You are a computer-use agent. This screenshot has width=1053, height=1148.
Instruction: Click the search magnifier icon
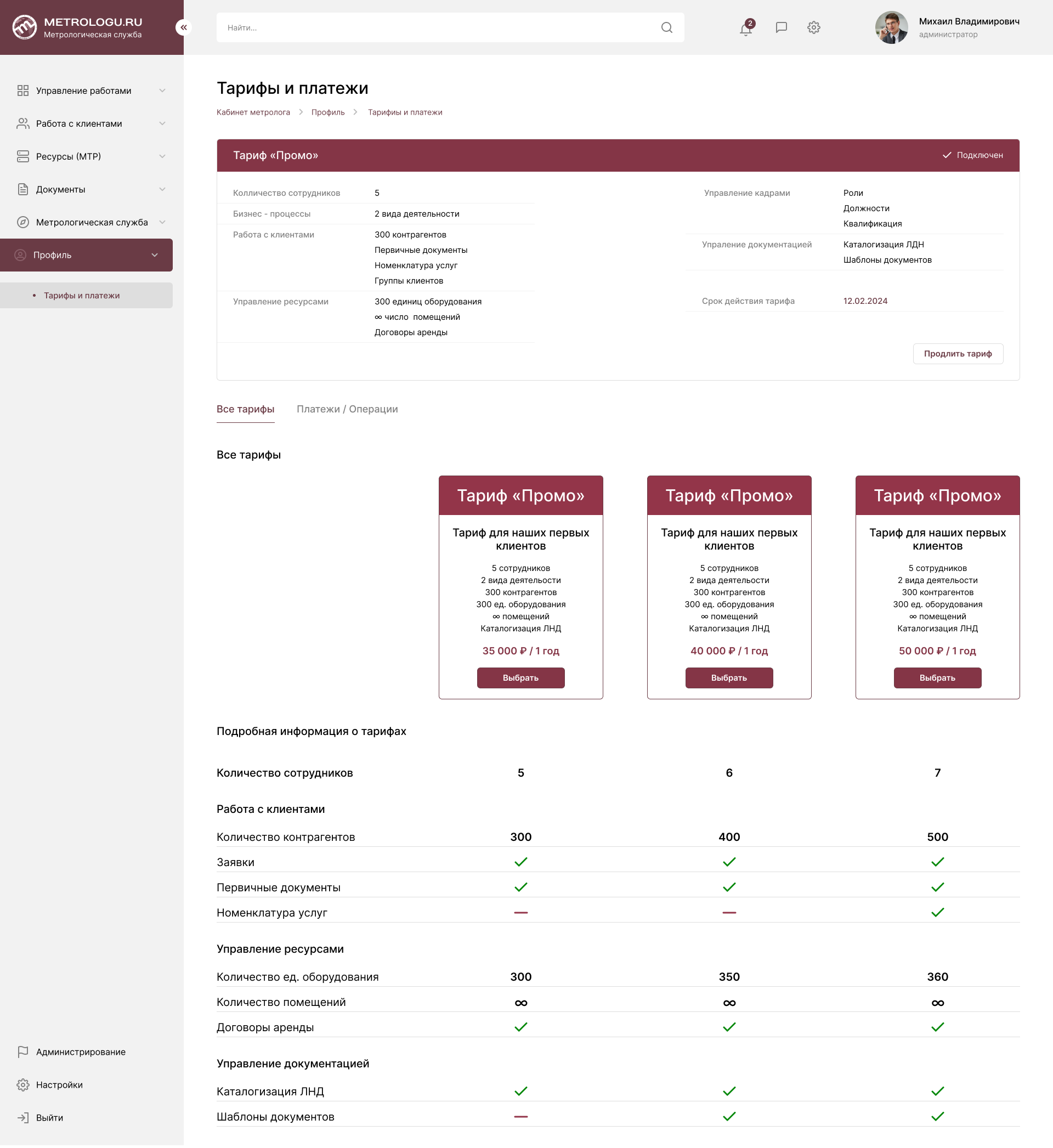click(x=667, y=27)
